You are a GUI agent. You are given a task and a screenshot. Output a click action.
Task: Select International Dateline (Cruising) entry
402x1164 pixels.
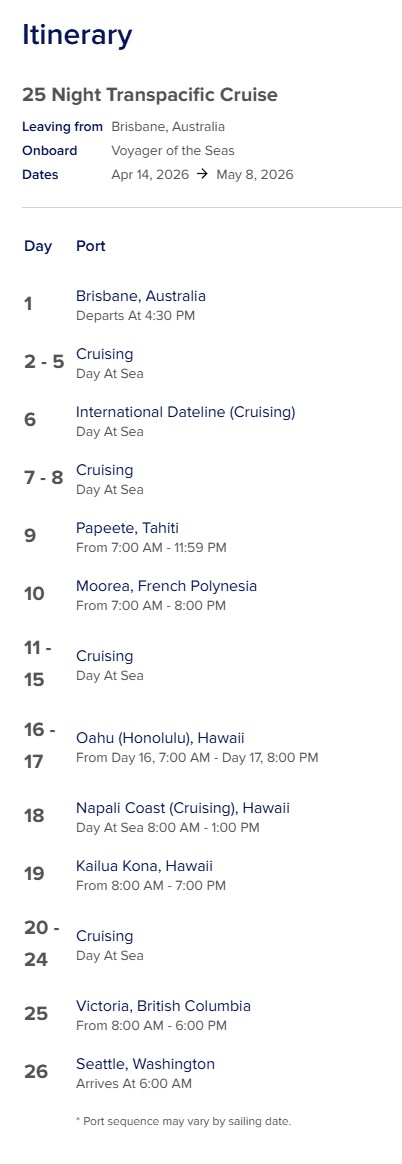185,412
